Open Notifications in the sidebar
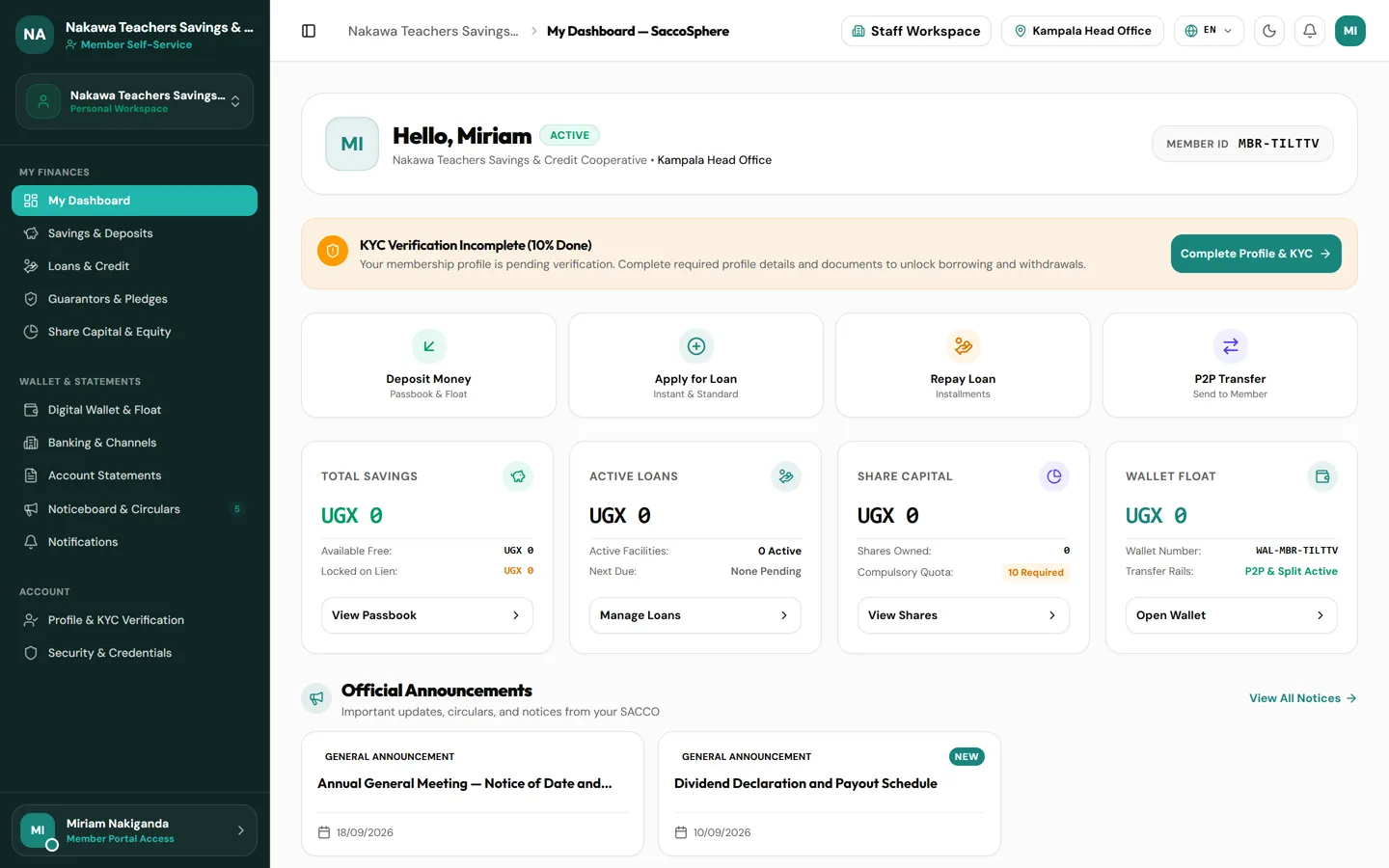This screenshot has height=868, width=1389. pos(134,542)
